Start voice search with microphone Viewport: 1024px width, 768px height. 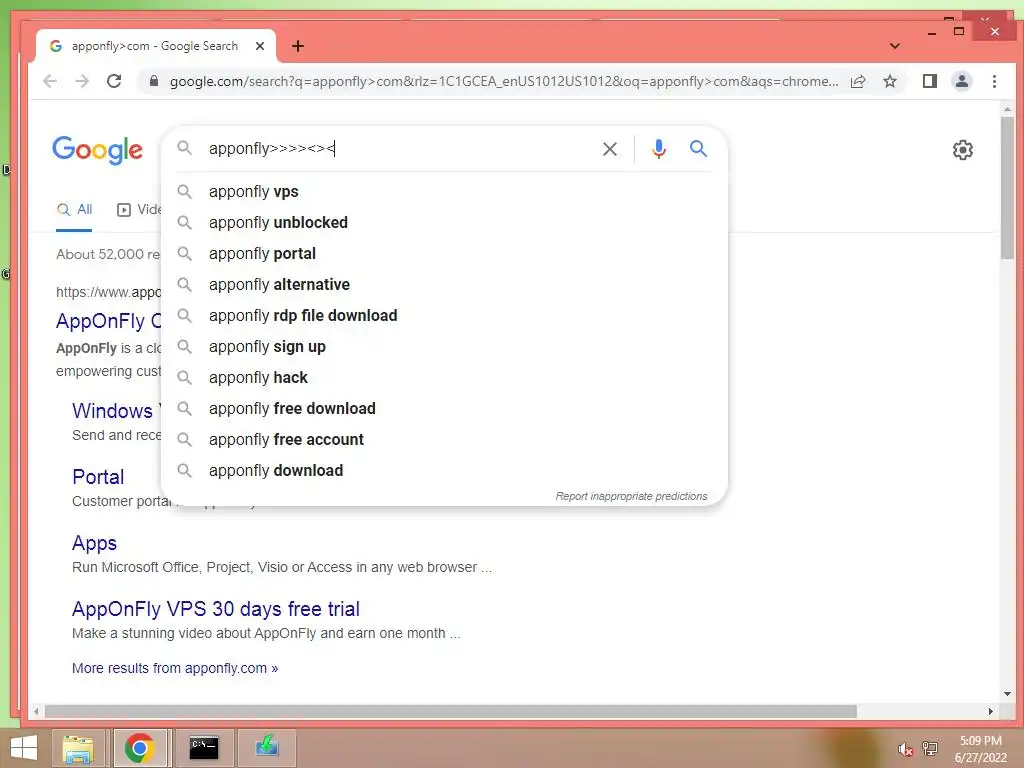click(659, 149)
